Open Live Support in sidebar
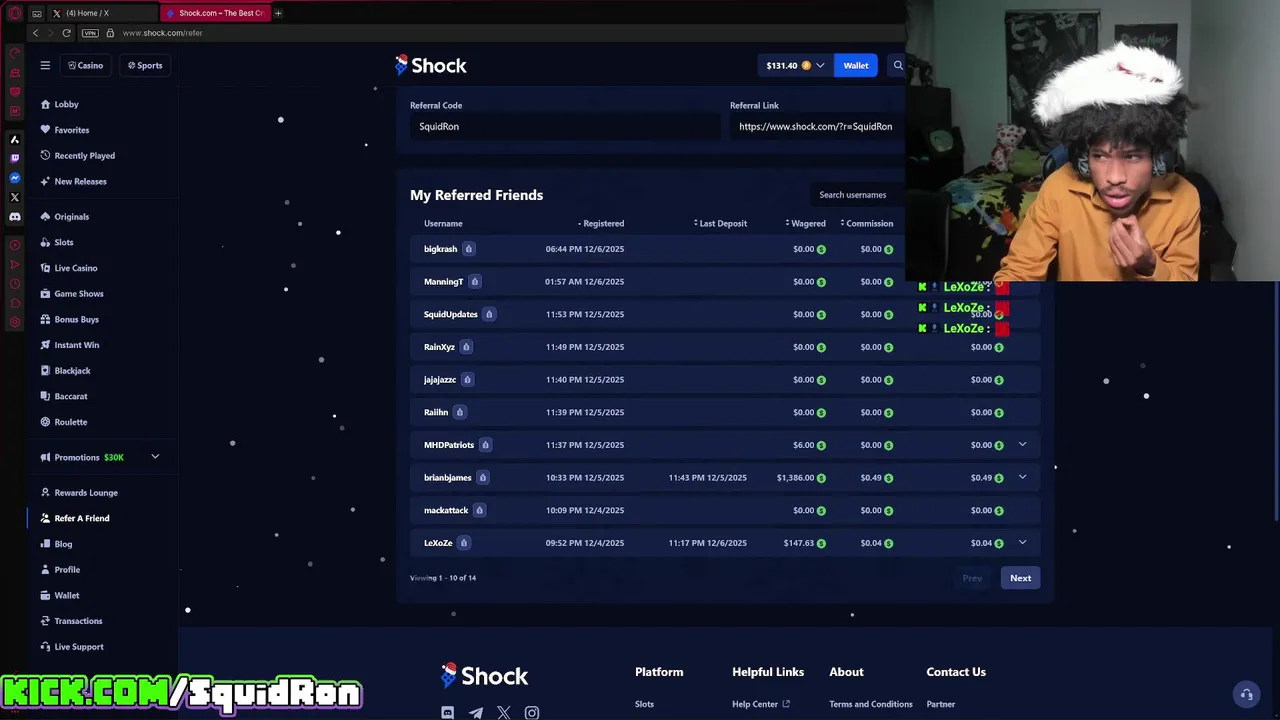1280x720 pixels. click(x=79, y=647)
